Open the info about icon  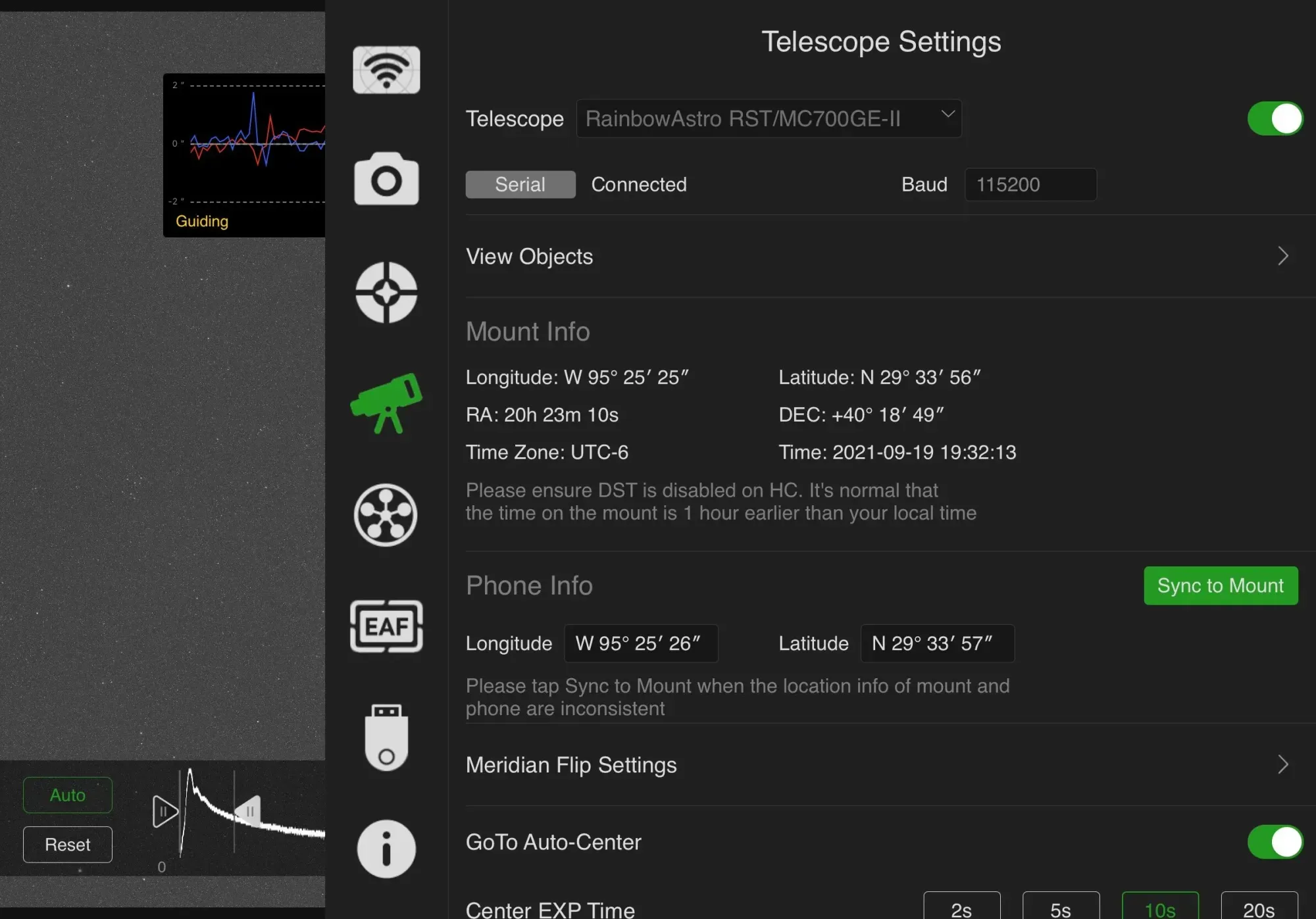[386, 849]
